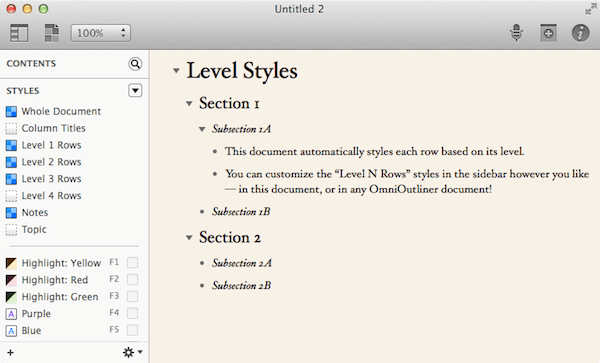Screen dimensions: 600x363
Task: Click the sidebar search magnifier icon
Action: coord(135,64)
